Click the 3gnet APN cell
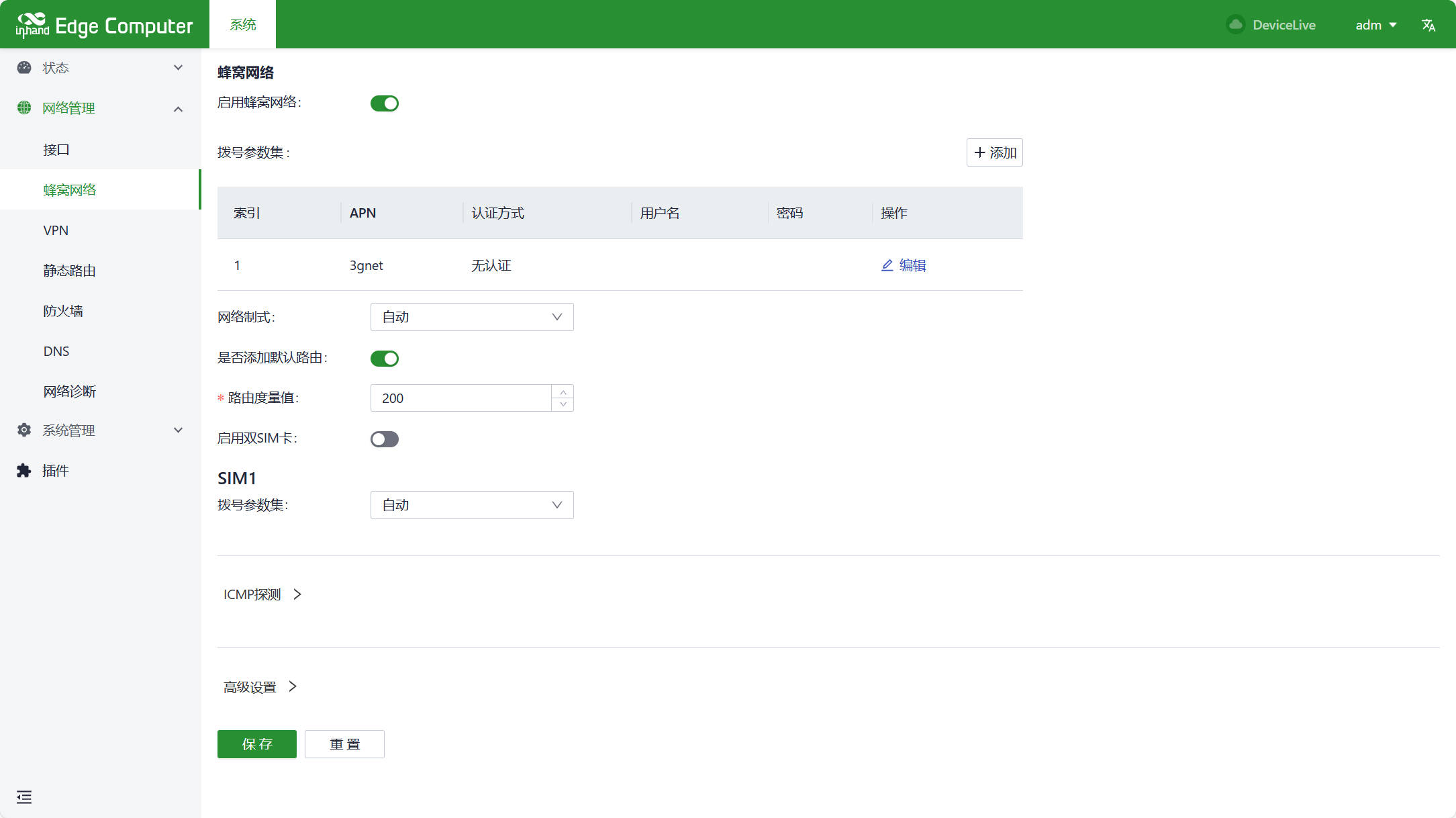Screen dimensions: 1456x818 (x=366, y=265)
